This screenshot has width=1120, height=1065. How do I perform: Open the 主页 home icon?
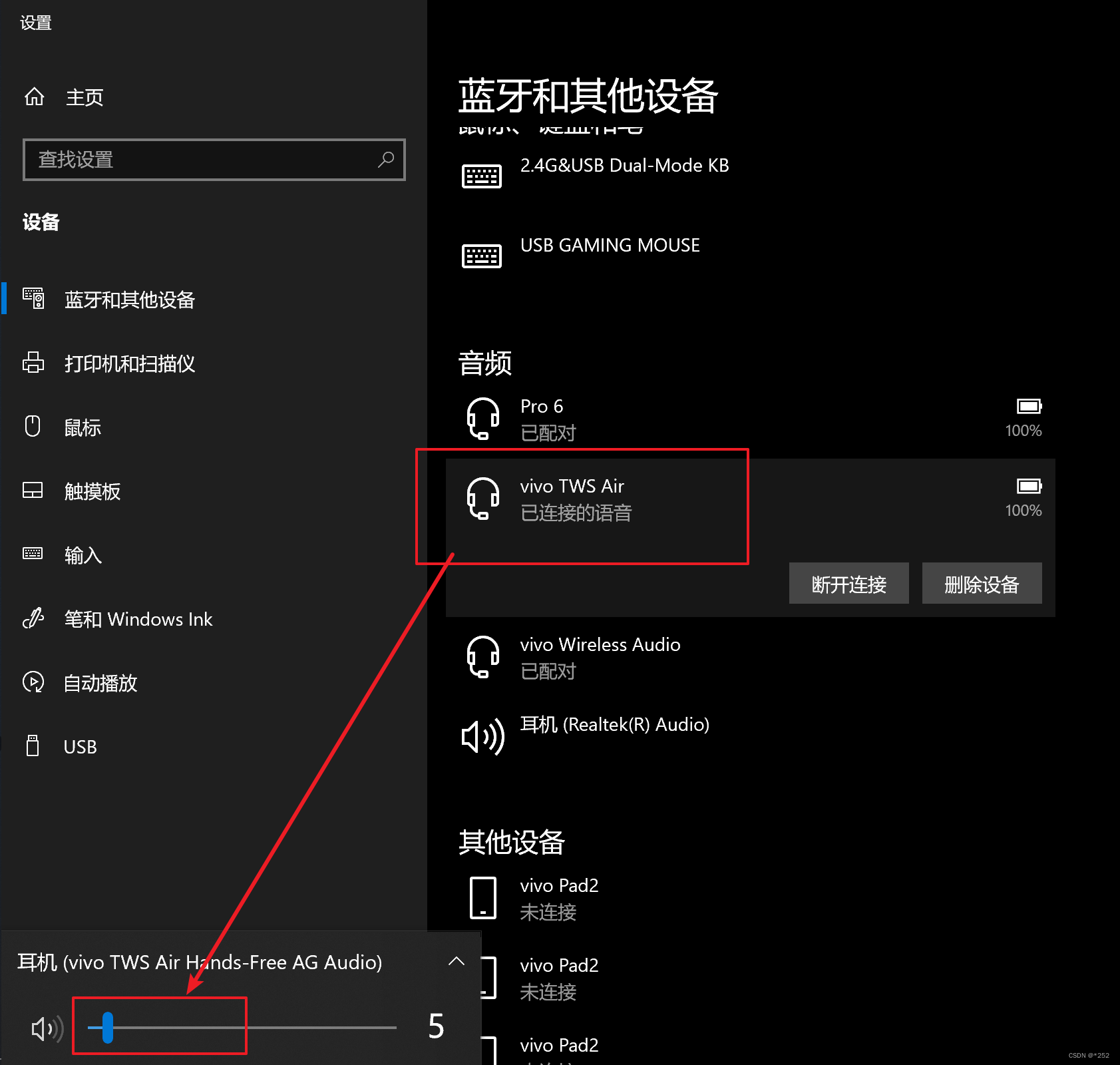[35, 97]
